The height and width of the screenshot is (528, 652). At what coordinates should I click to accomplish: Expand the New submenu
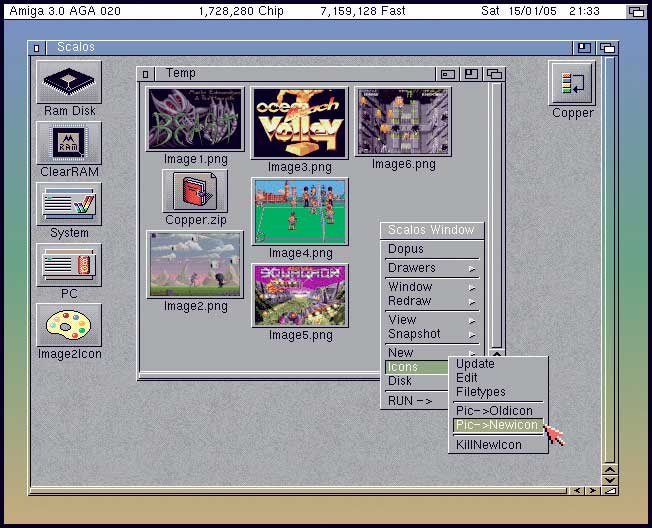click(x=432, y=353)
